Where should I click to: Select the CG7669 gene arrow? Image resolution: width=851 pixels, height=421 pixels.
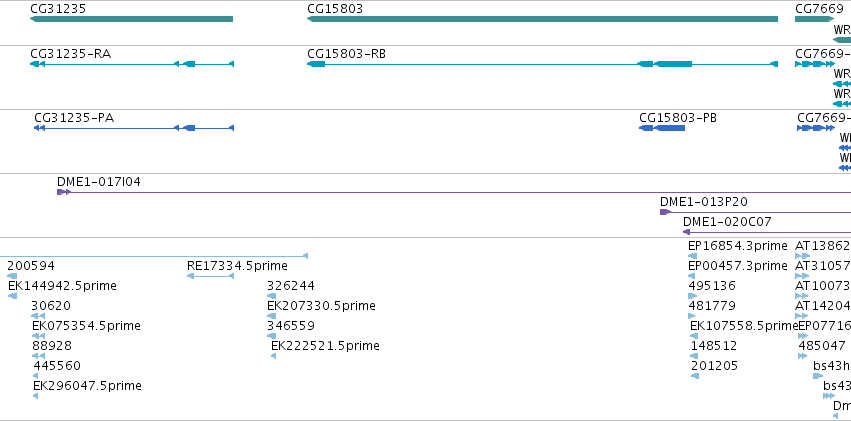click(x=815, y=19)
